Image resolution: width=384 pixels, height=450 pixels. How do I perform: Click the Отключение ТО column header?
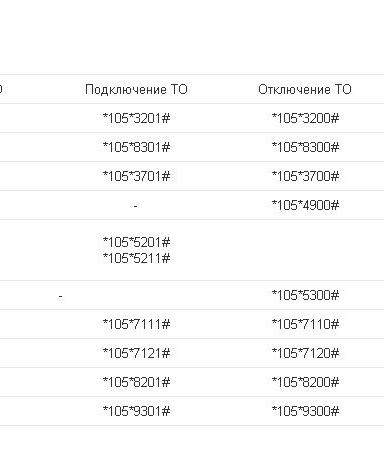[x=305, y=89]
